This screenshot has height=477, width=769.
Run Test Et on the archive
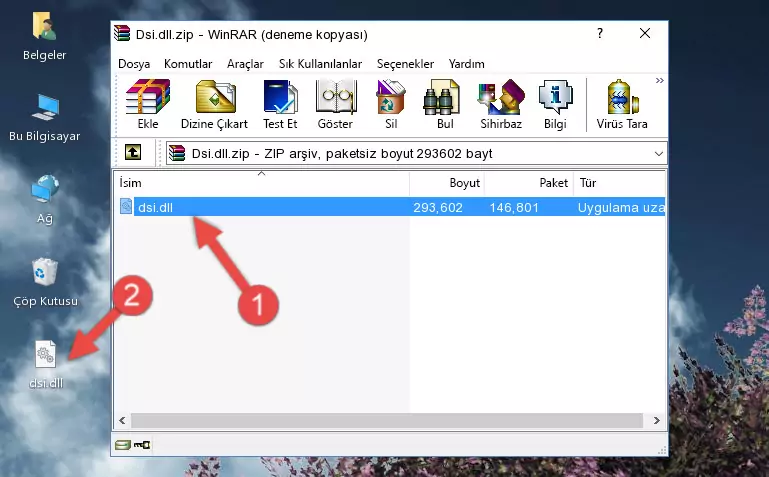pos(280,104)
